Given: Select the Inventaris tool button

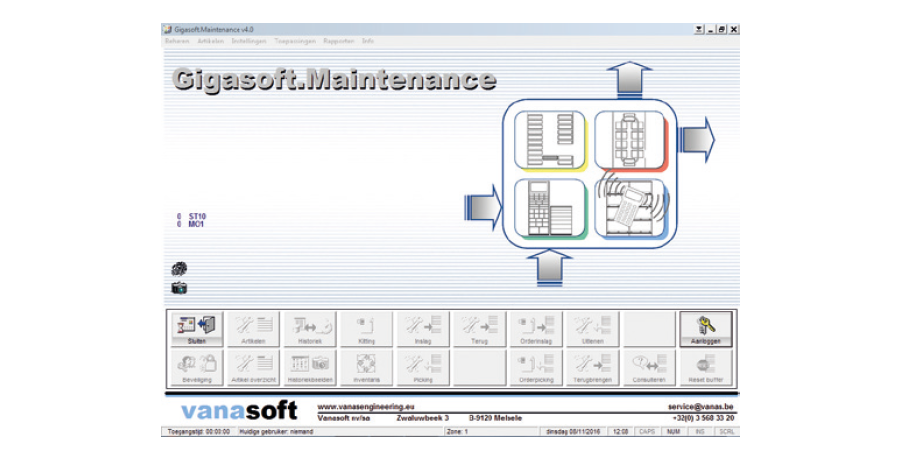Looking at the screenshot, I should 366,368.
